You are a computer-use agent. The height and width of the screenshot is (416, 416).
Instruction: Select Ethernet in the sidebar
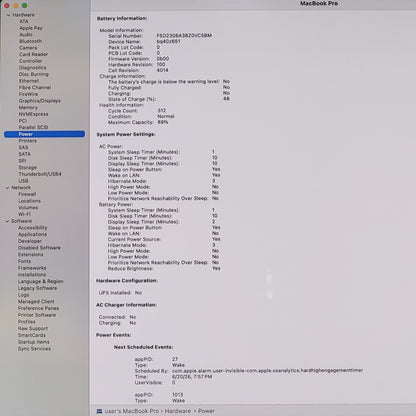point(29,81)
